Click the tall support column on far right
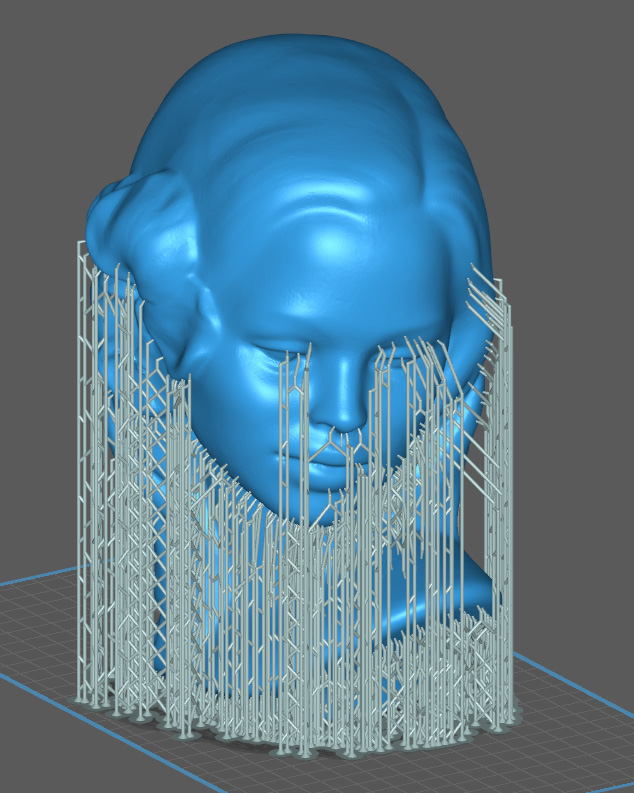This screenshot has height=793, width=634. tap(507, 500)
